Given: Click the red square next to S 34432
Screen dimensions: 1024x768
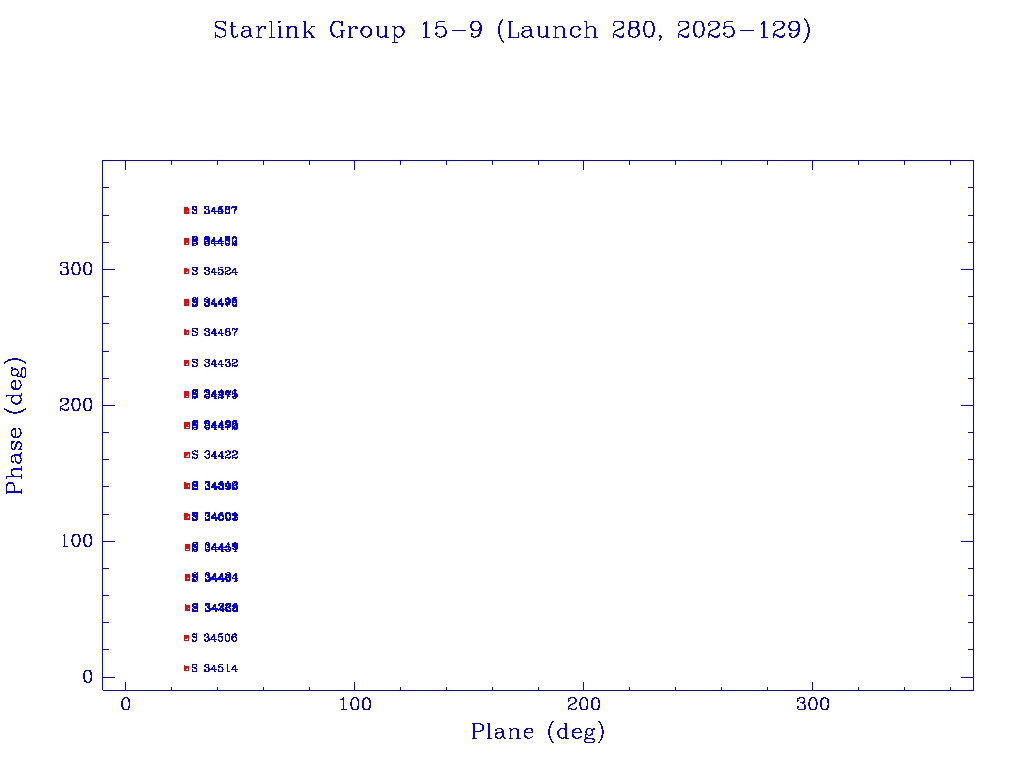Looking at the screenshot, I should [x=186, y=363].
